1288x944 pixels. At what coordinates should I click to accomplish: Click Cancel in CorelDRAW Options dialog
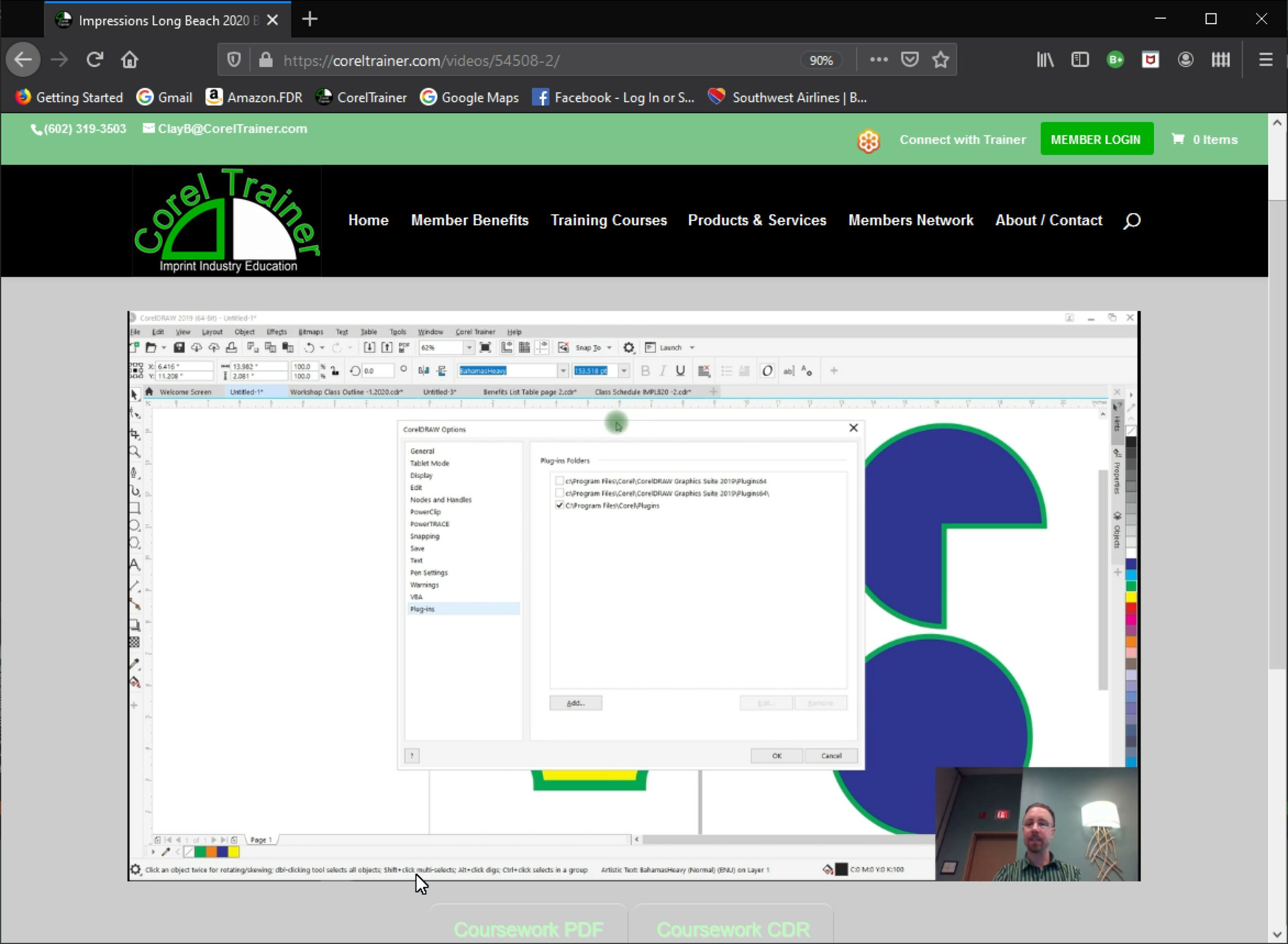(831, 755)
